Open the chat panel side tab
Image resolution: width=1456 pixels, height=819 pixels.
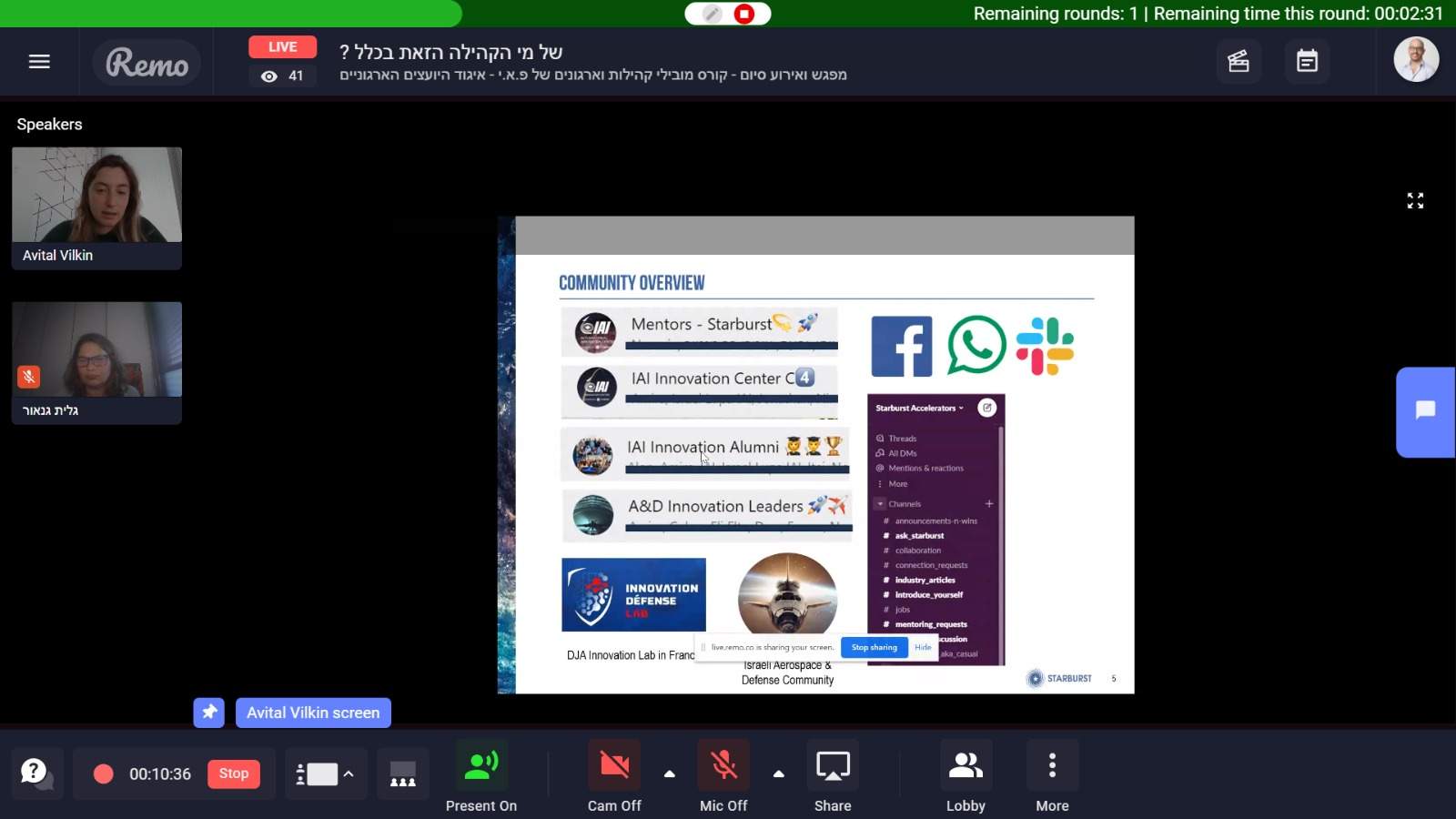1426,411
